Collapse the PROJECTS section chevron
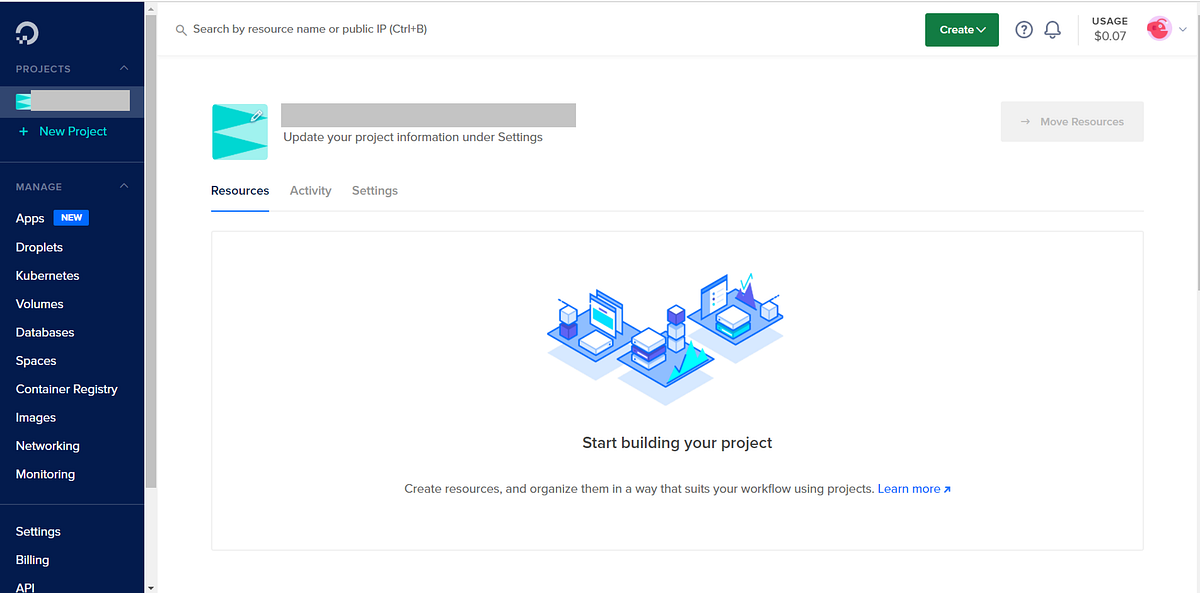This screenshot has width=1200, height=593. (x=124, y=68)
